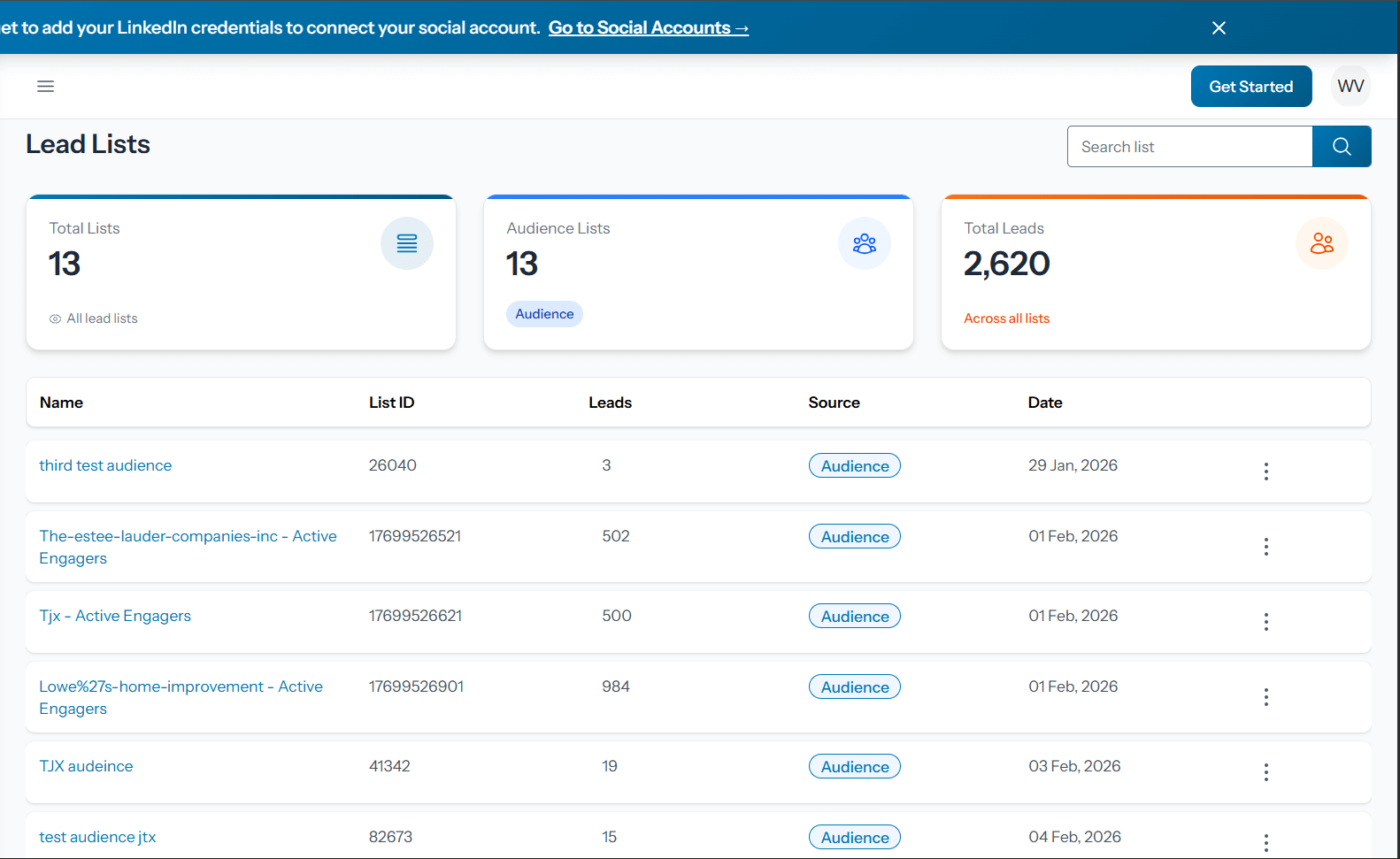Click the Leads column header

pyautogui.click(x=610, y=403)
